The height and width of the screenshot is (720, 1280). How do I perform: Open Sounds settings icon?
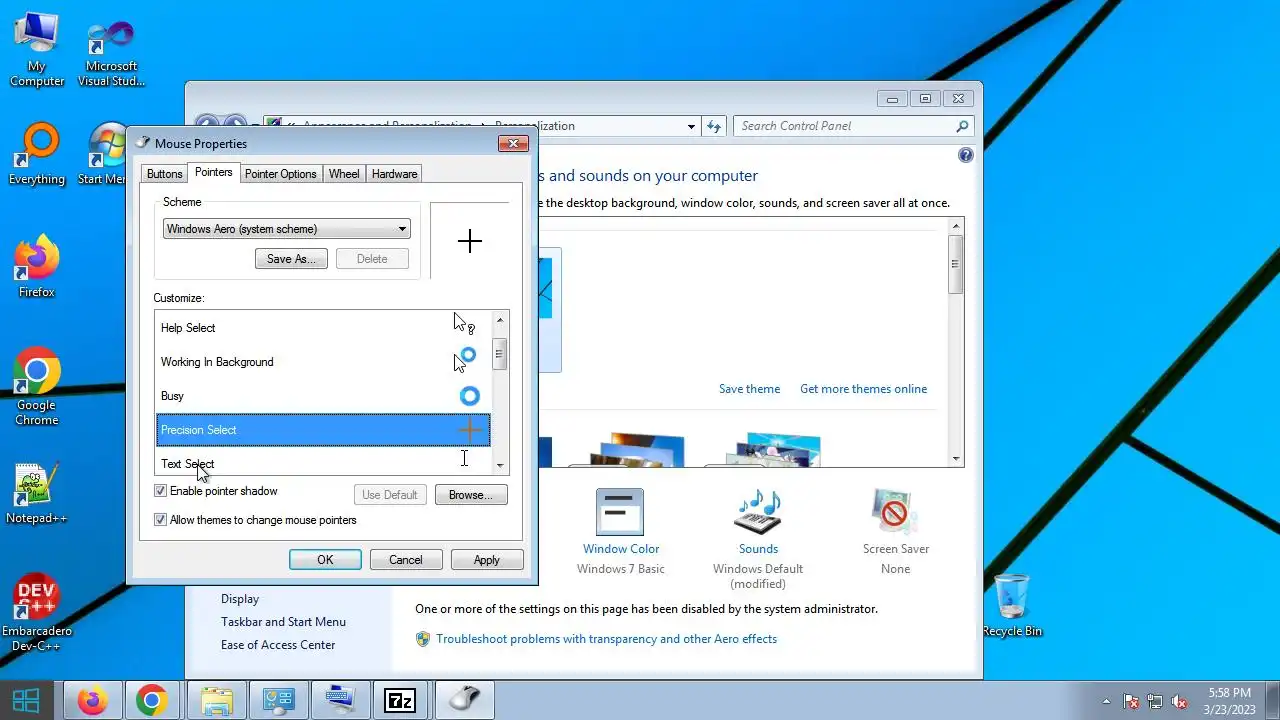758,538
